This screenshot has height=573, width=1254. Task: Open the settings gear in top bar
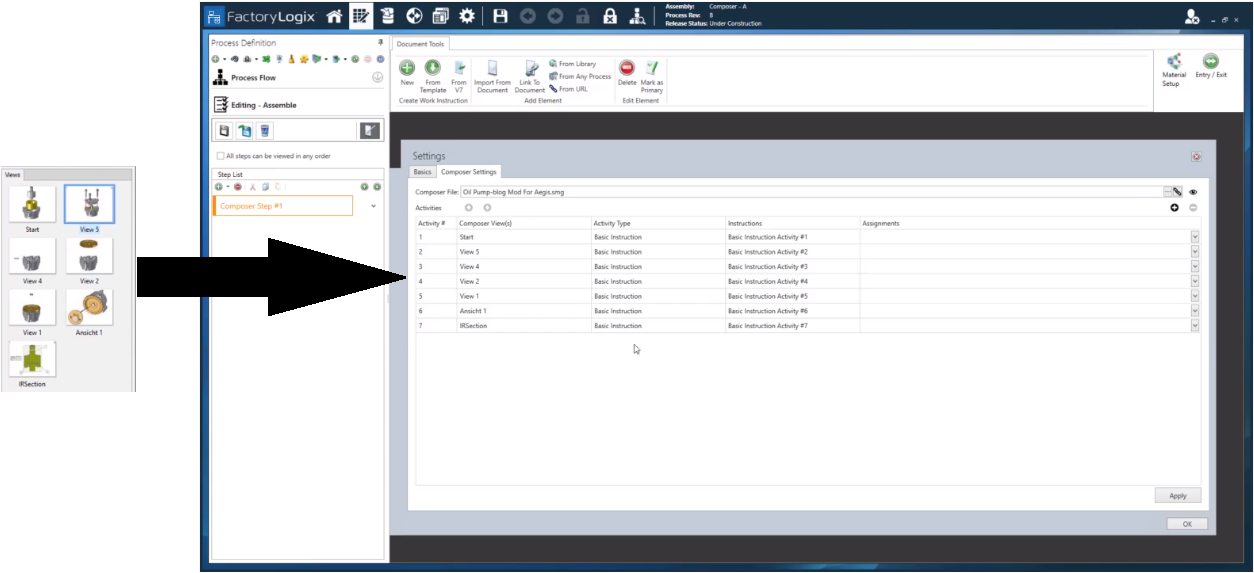[466, 16]
